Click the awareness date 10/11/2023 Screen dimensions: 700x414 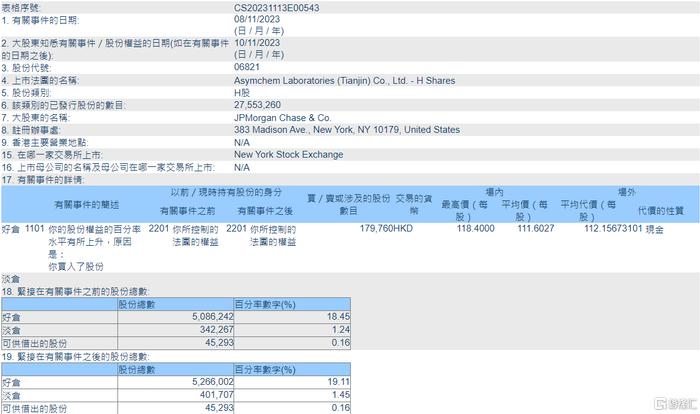point(257,43)
